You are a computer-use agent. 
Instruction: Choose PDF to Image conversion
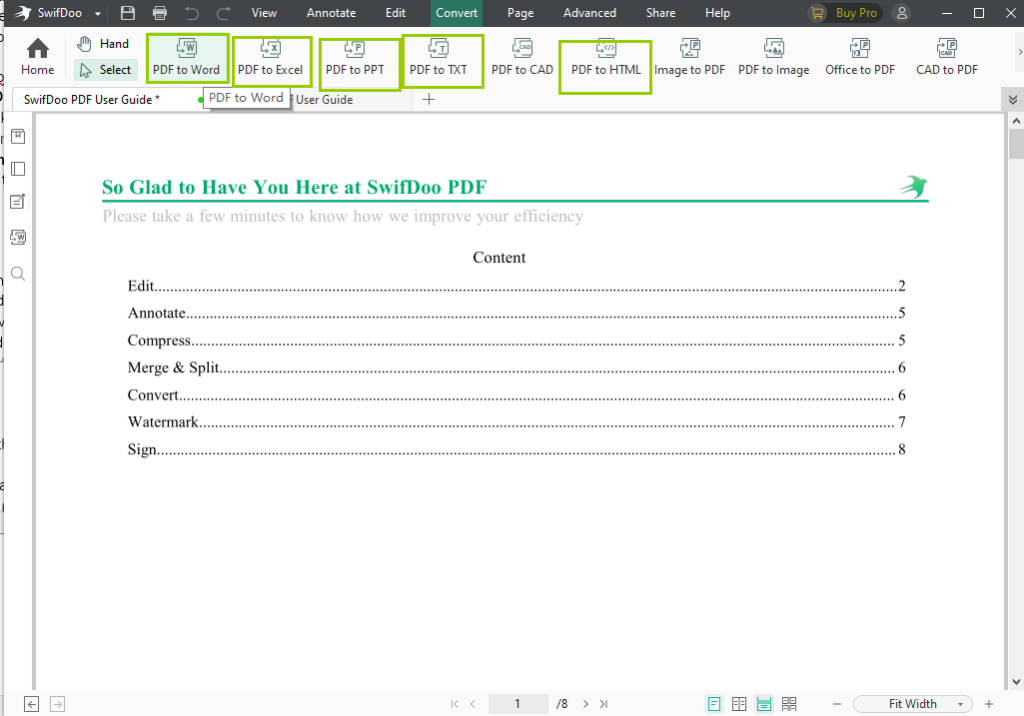pos(774,57)
